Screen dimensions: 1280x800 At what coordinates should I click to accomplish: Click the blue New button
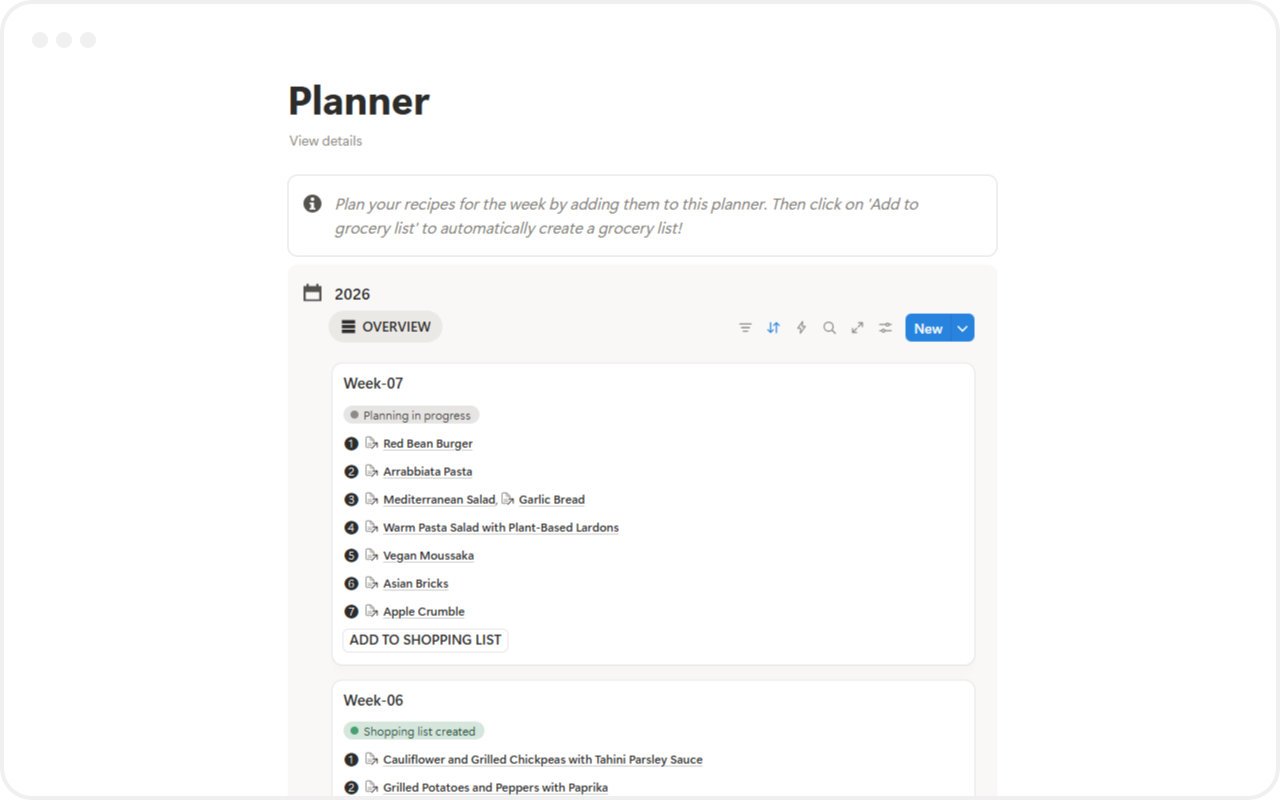(x=928, y=328)
